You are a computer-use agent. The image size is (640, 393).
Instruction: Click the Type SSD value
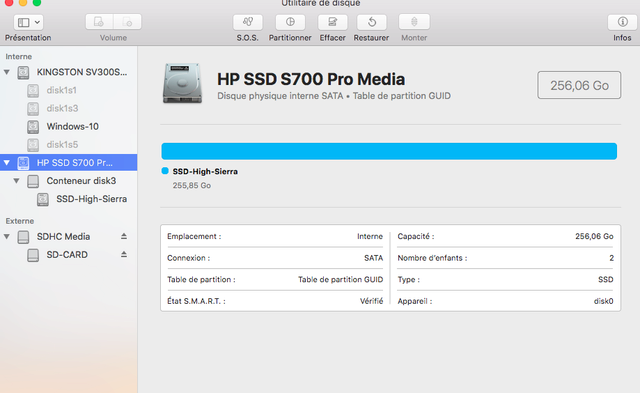(606, 280)
